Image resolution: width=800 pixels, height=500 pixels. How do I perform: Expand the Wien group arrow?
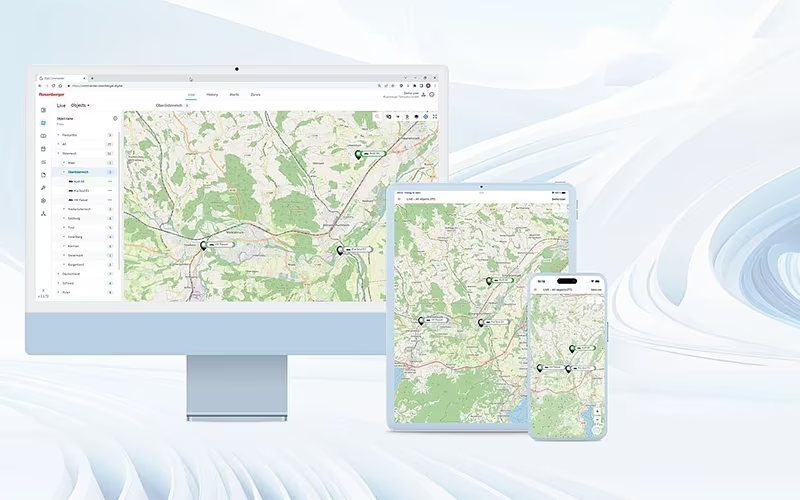[64, 163]
